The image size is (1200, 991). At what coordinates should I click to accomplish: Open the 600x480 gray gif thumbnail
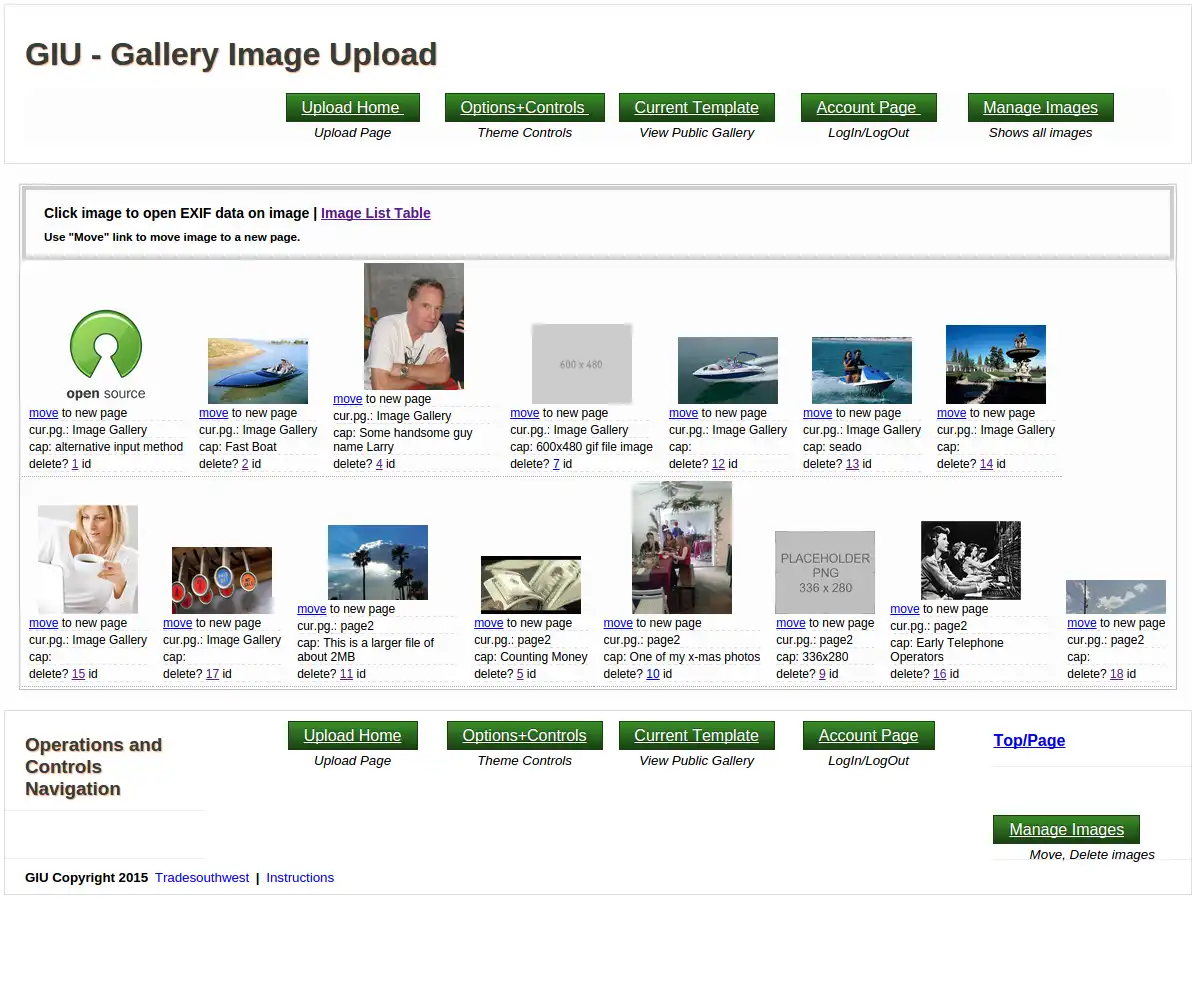(x=582, y=364)
